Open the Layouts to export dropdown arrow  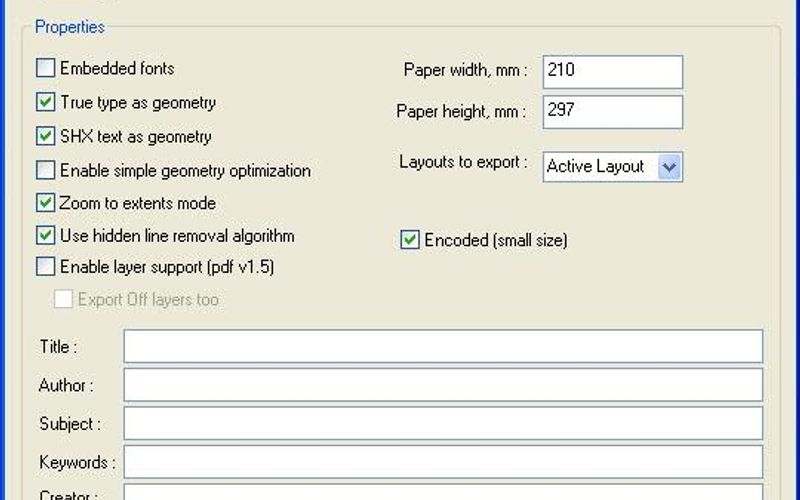670,167
